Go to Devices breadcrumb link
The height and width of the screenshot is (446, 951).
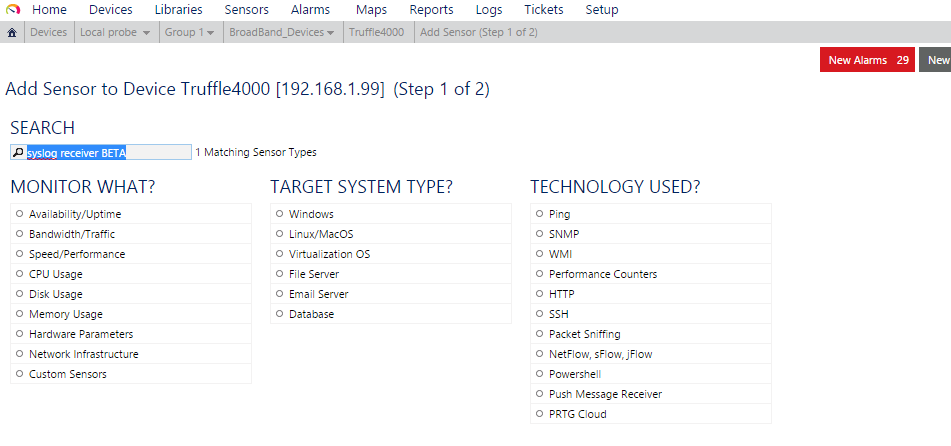coord(49,33)
